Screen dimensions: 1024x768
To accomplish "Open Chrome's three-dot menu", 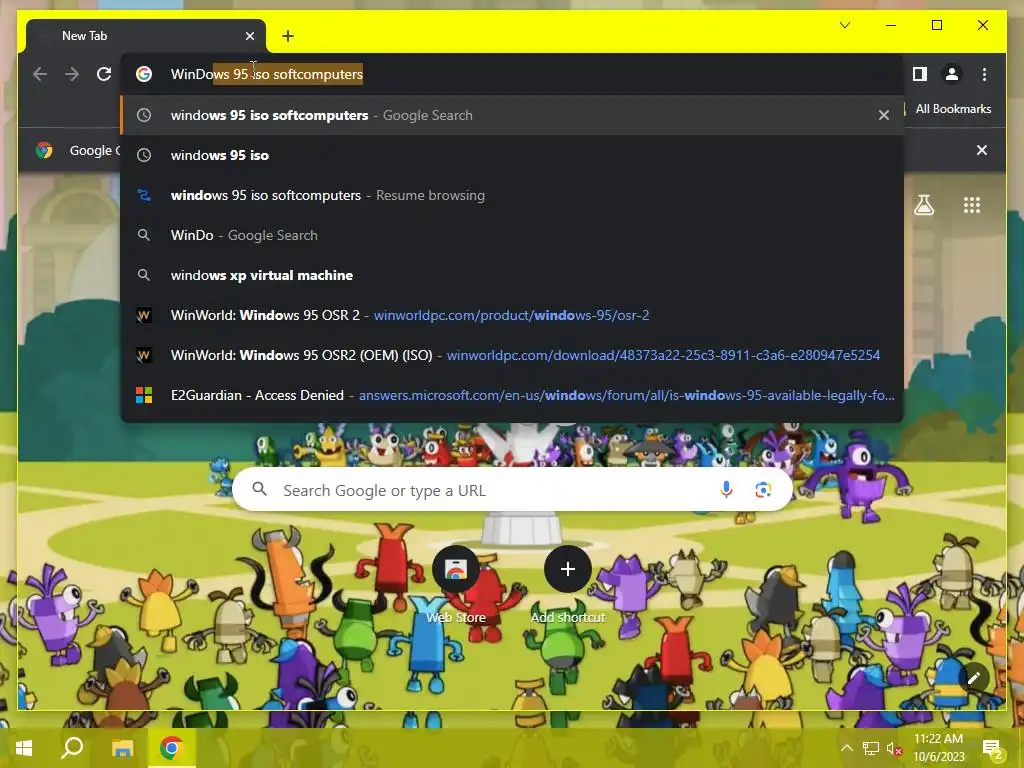I will [984, 74].
